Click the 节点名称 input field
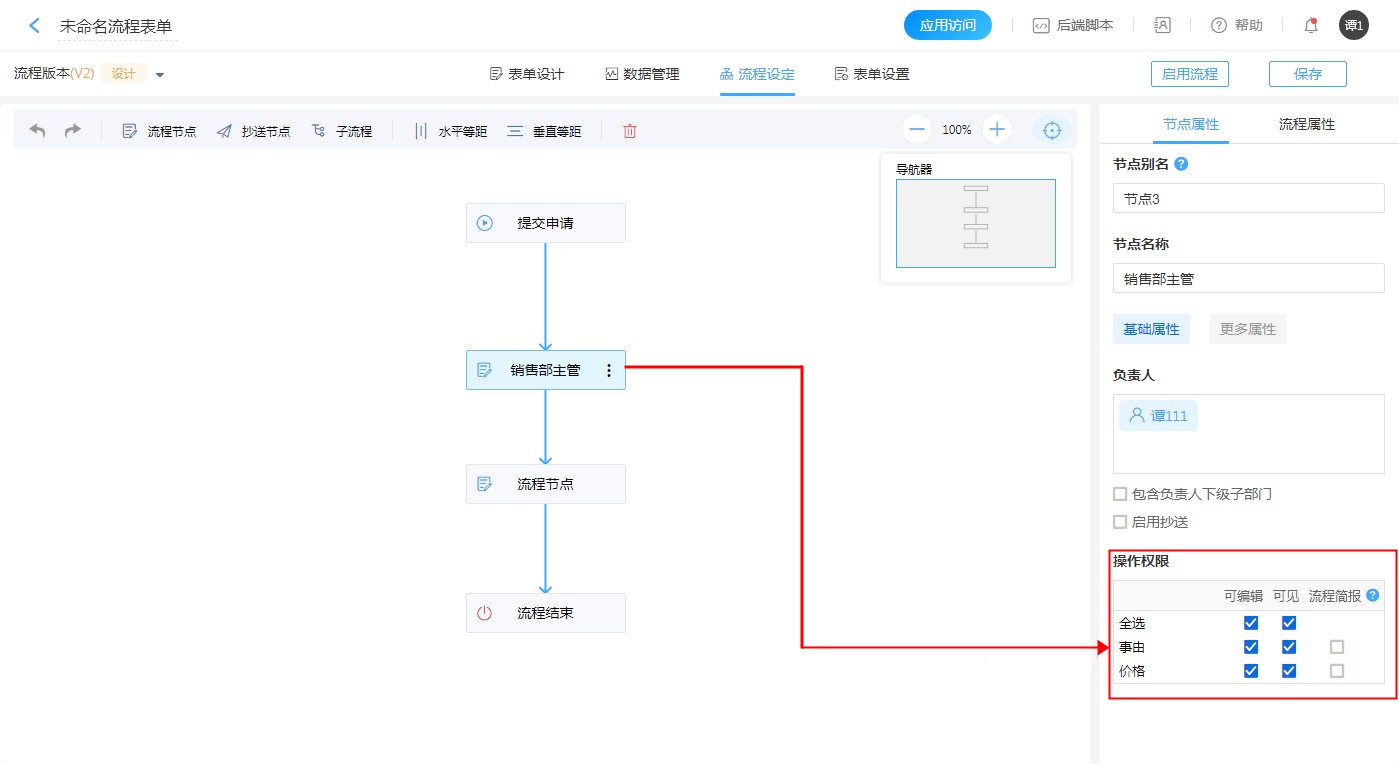Image resolution: width=1399 pixels, height=764 pixels. (x=1248, y=279)
